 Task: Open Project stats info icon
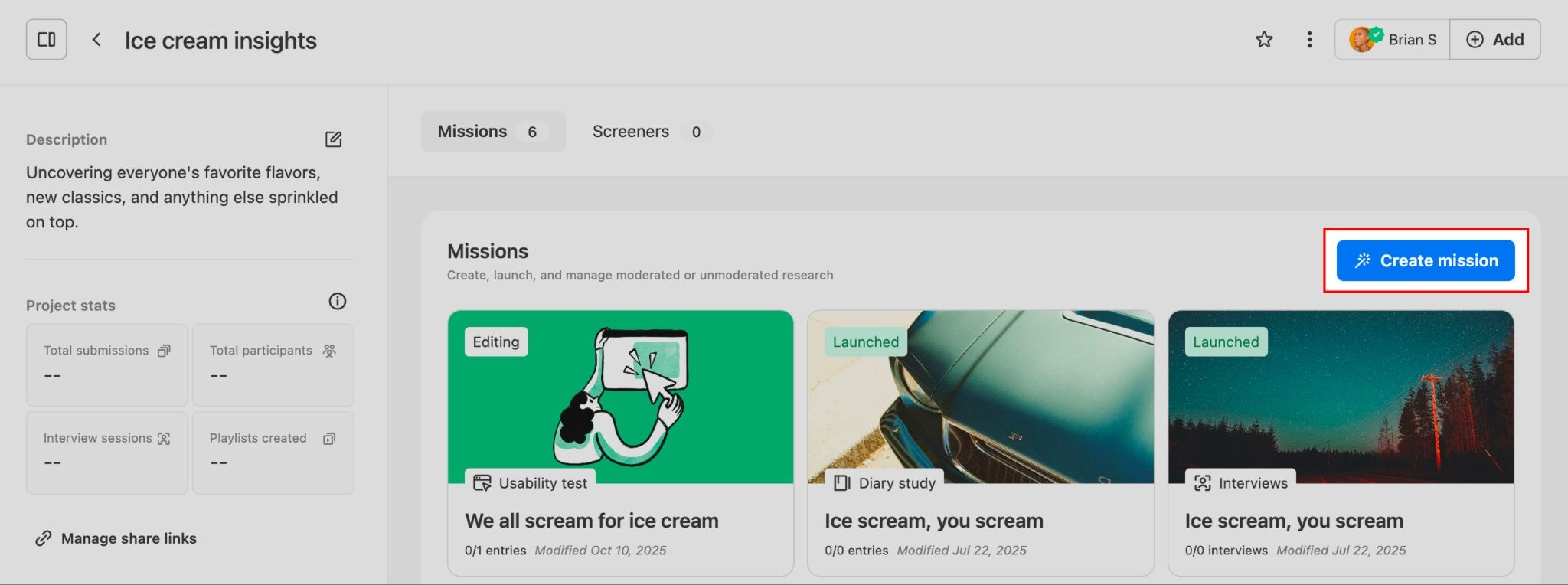click(x=337, y=302)
